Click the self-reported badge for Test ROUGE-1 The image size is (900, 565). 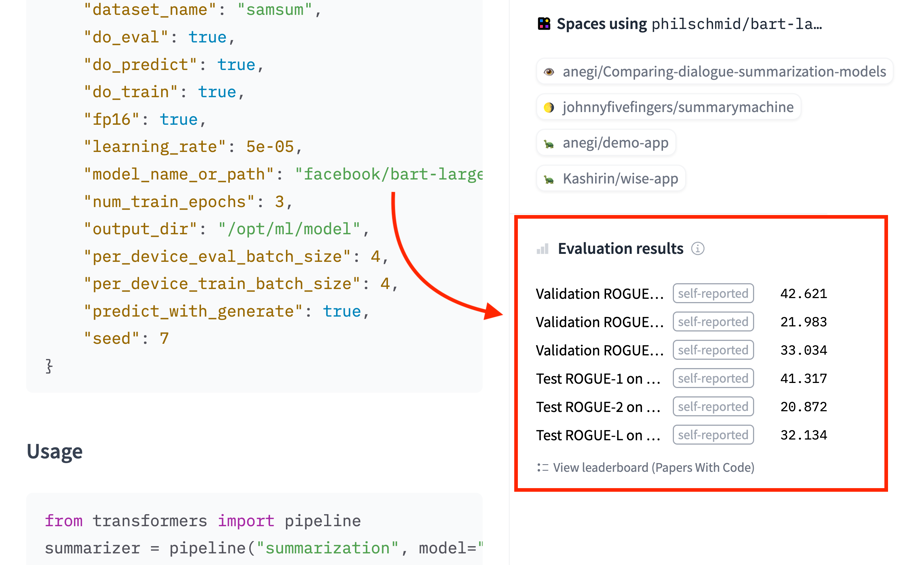(713, 379)
